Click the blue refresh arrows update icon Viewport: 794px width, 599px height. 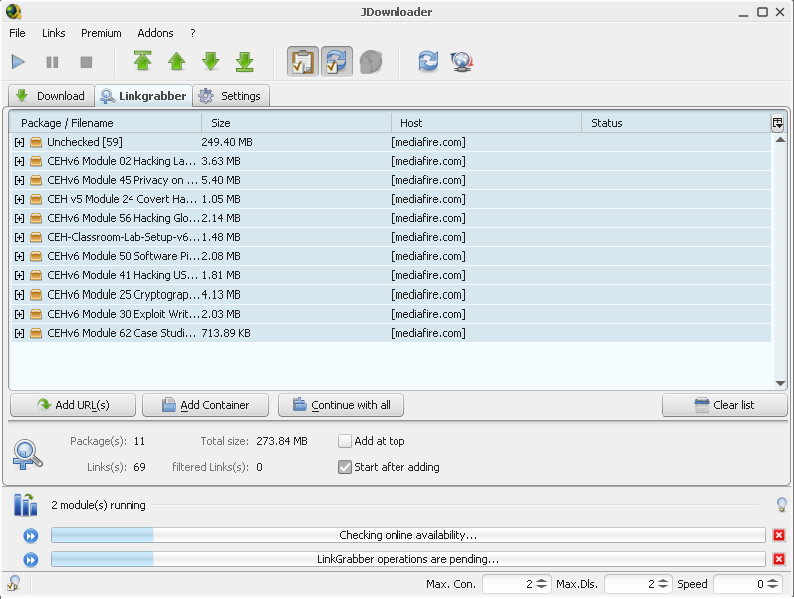428,61
